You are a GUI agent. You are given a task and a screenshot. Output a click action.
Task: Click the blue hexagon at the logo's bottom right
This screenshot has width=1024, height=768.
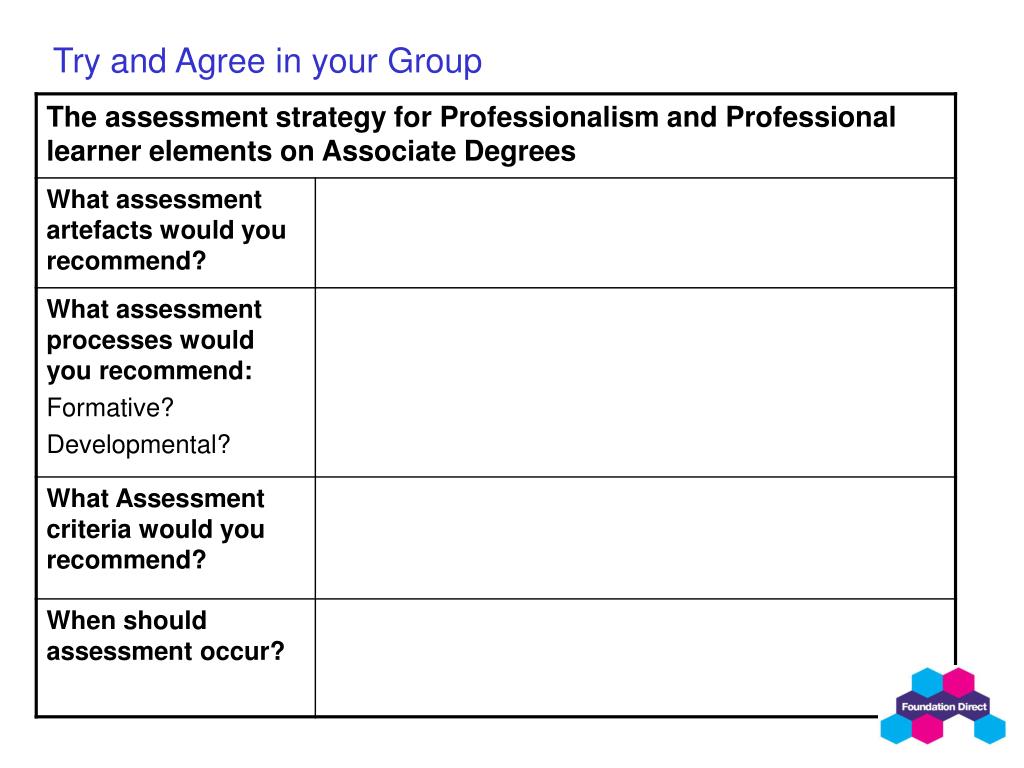click(x=990, y=728)
